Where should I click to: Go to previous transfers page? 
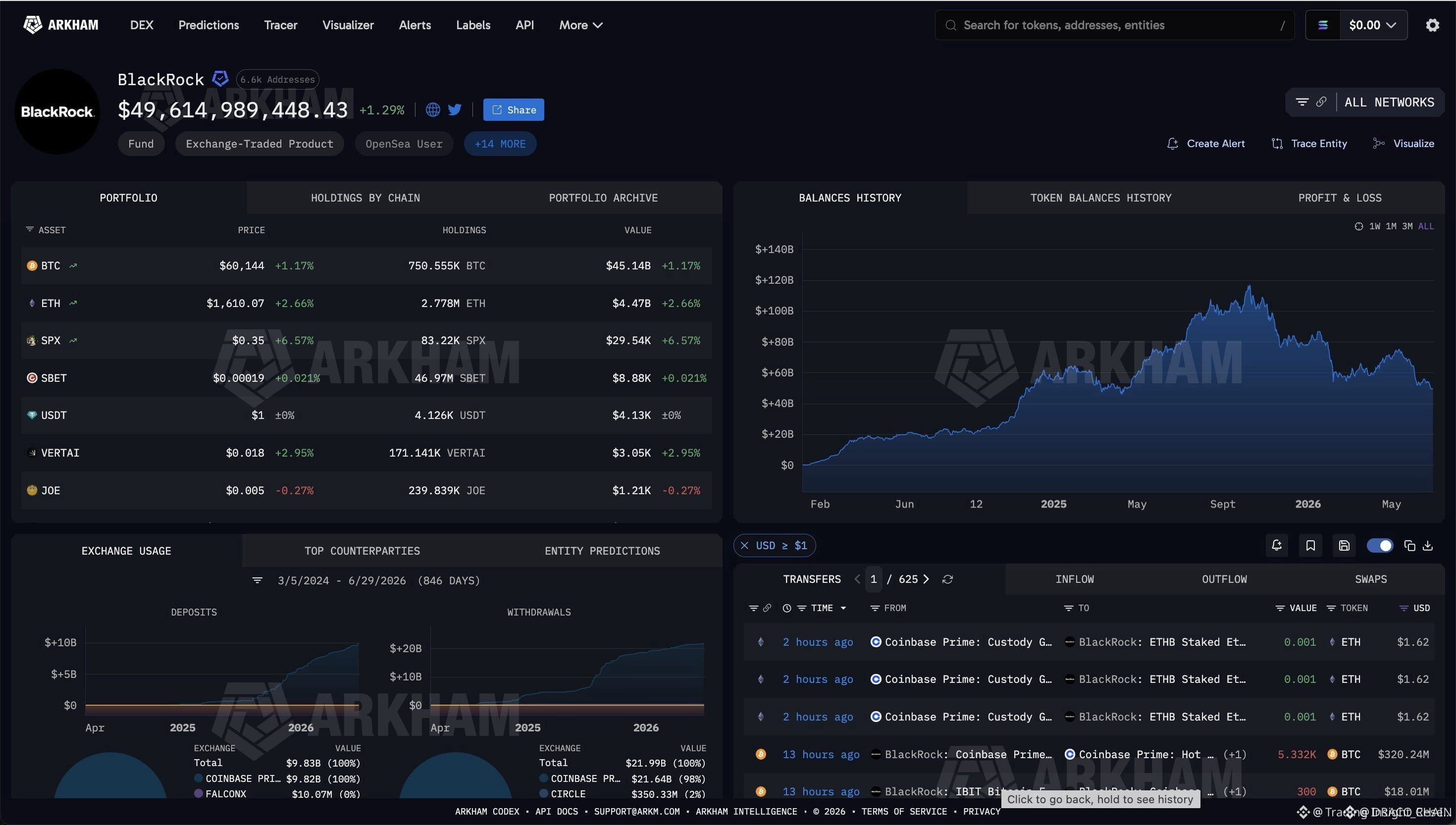857,579
